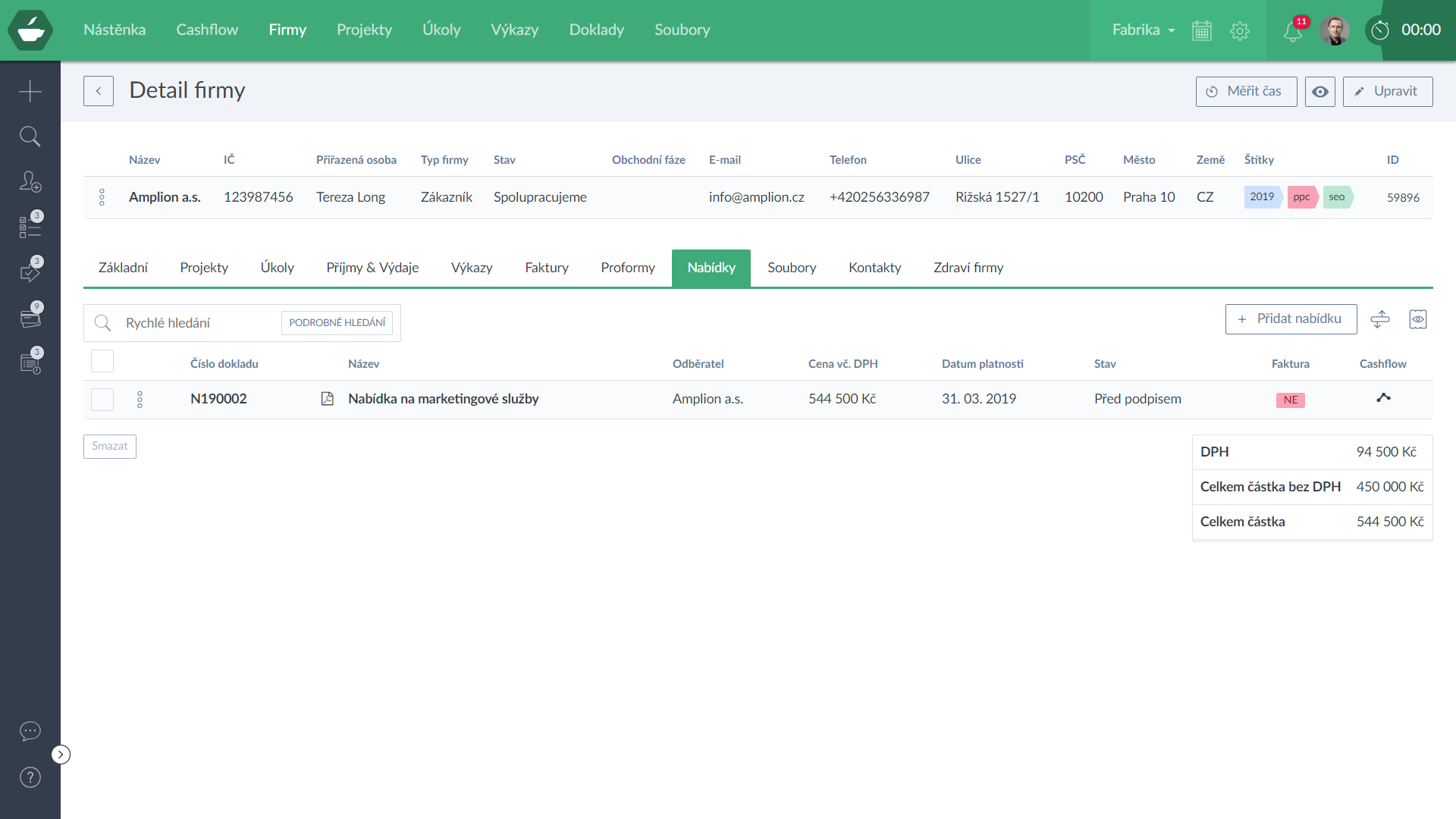Tick the select-all checkbox in table header
Screen dimensions: 1456x819
[x=102, y=362]
